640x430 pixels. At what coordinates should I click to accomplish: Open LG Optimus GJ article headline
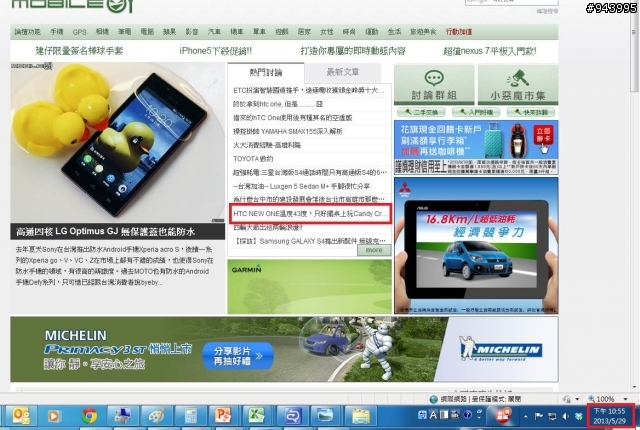click(105, 232)
